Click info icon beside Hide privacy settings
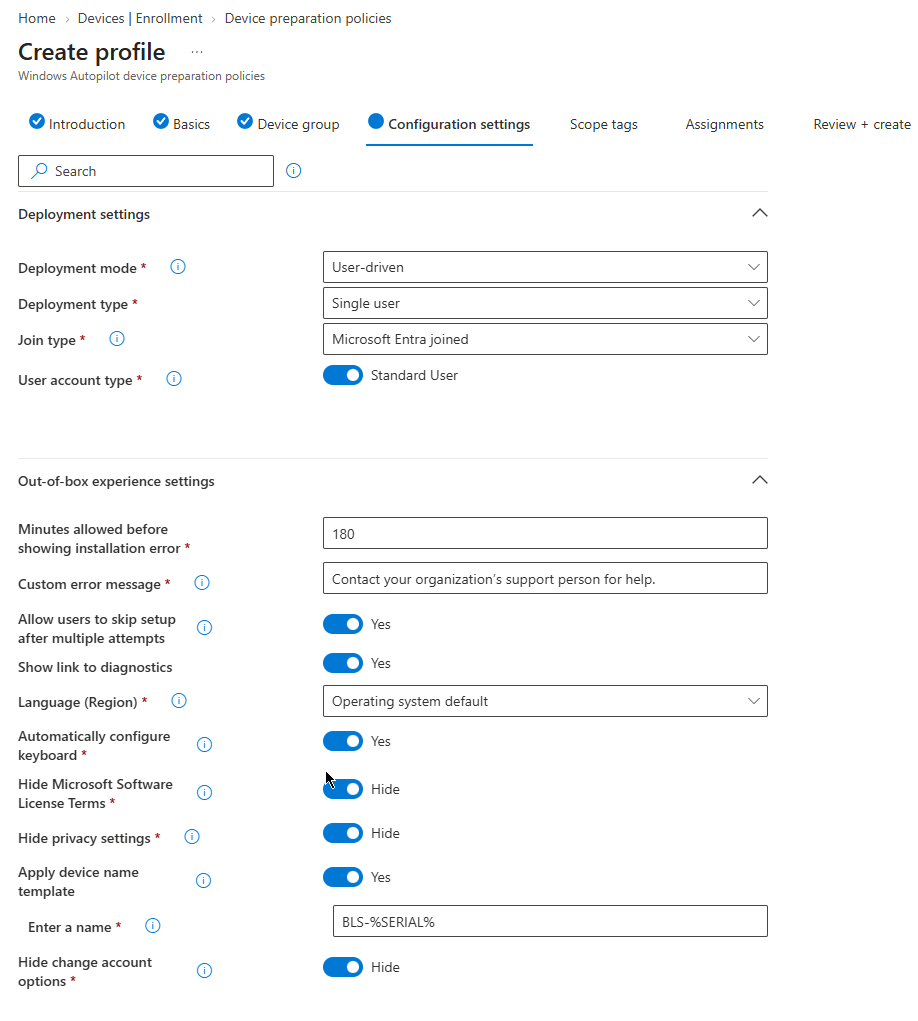 point(191,837)
